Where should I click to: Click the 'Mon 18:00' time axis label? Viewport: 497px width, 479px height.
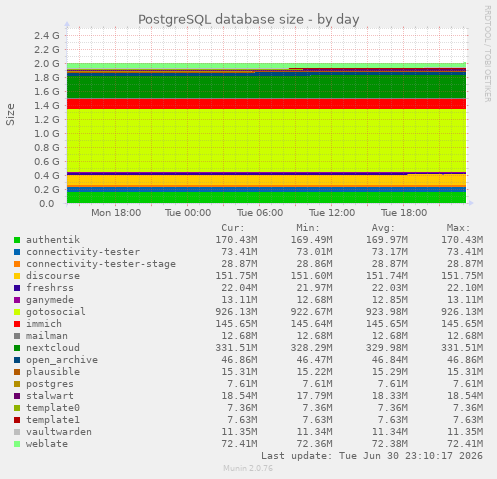coord(116,213)
